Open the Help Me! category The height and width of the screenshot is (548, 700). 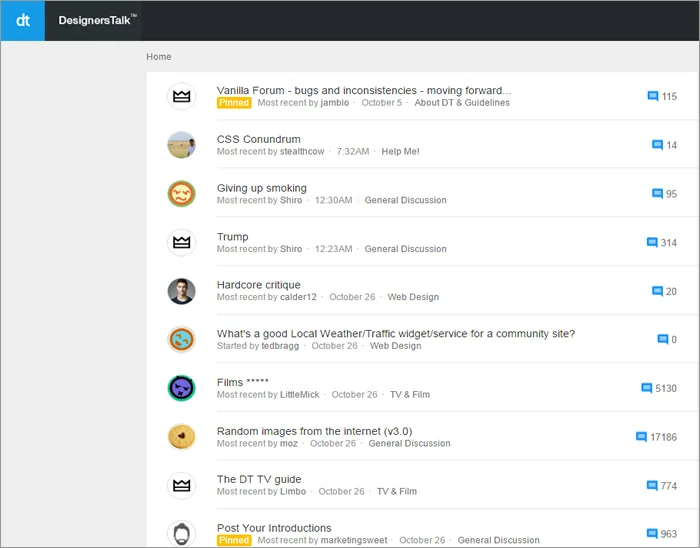pyautogui.click(x=400, y=151)
